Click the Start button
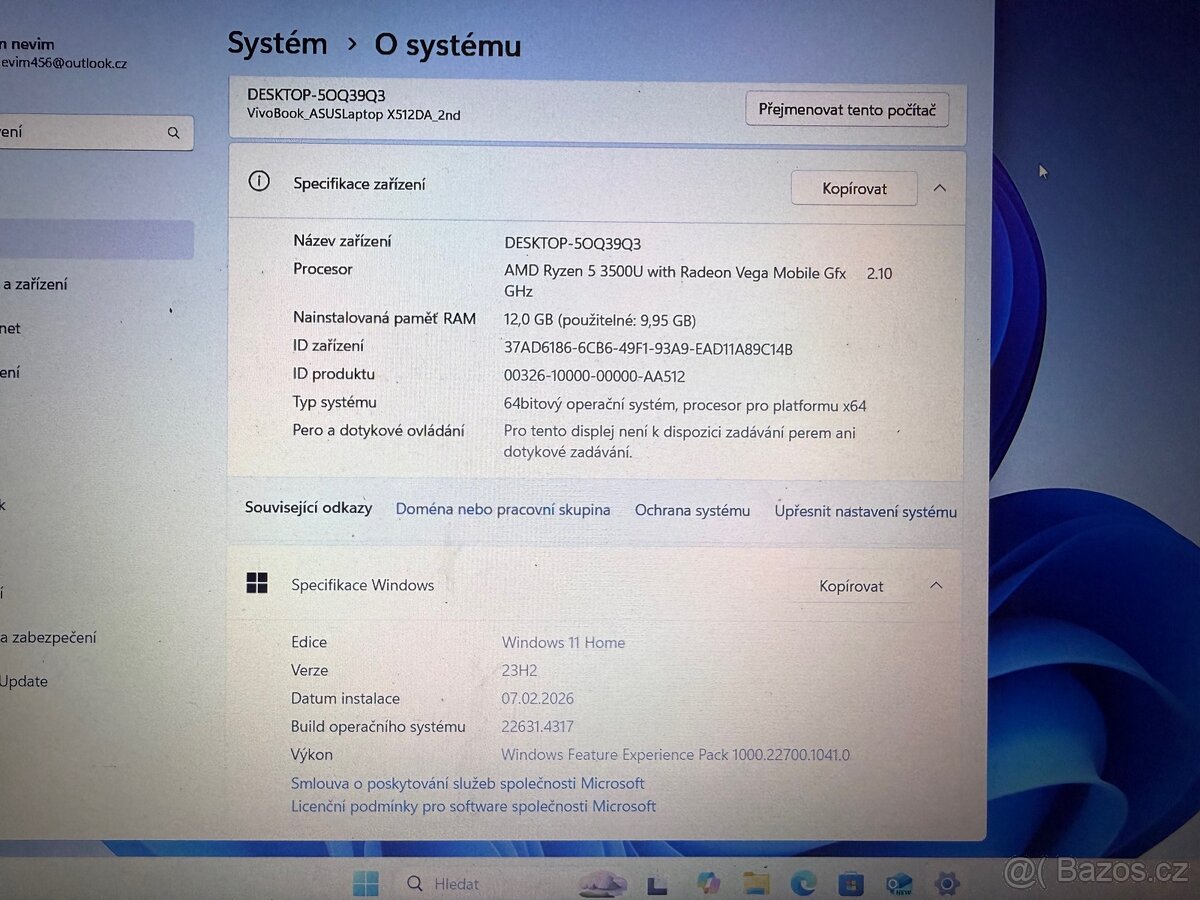The width and height of the screenshot is (1200, 900). tap(365, 884)
